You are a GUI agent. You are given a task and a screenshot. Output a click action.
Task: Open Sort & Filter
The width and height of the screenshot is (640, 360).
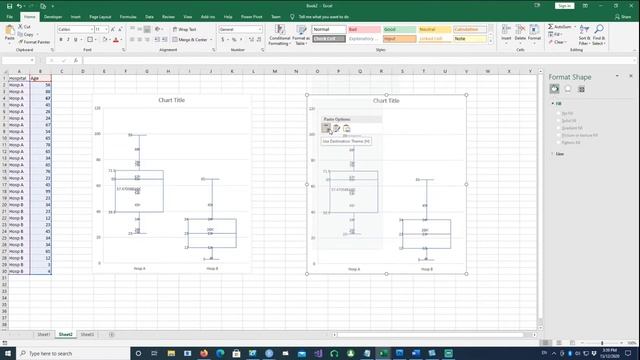(x=584, y=35)
